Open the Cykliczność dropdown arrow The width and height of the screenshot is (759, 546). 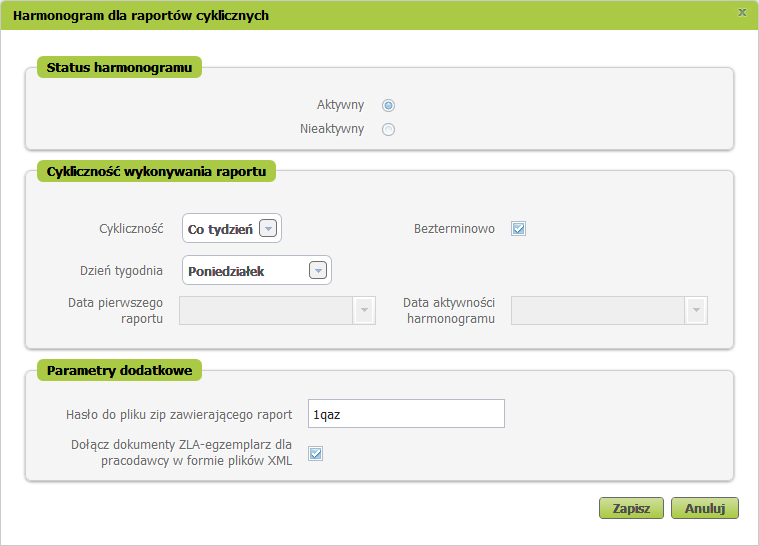coord(268,228)
